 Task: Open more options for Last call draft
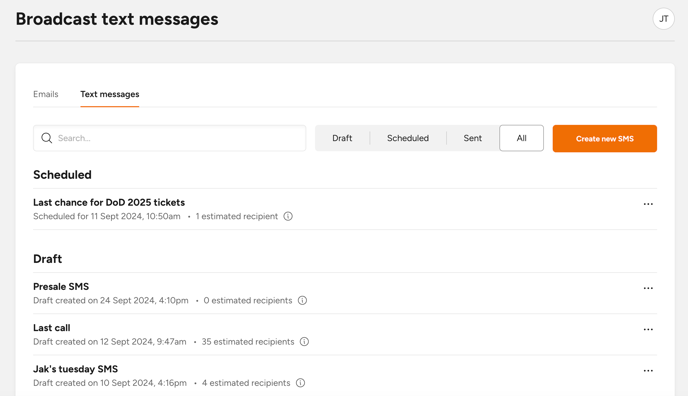tap(648, 329)
